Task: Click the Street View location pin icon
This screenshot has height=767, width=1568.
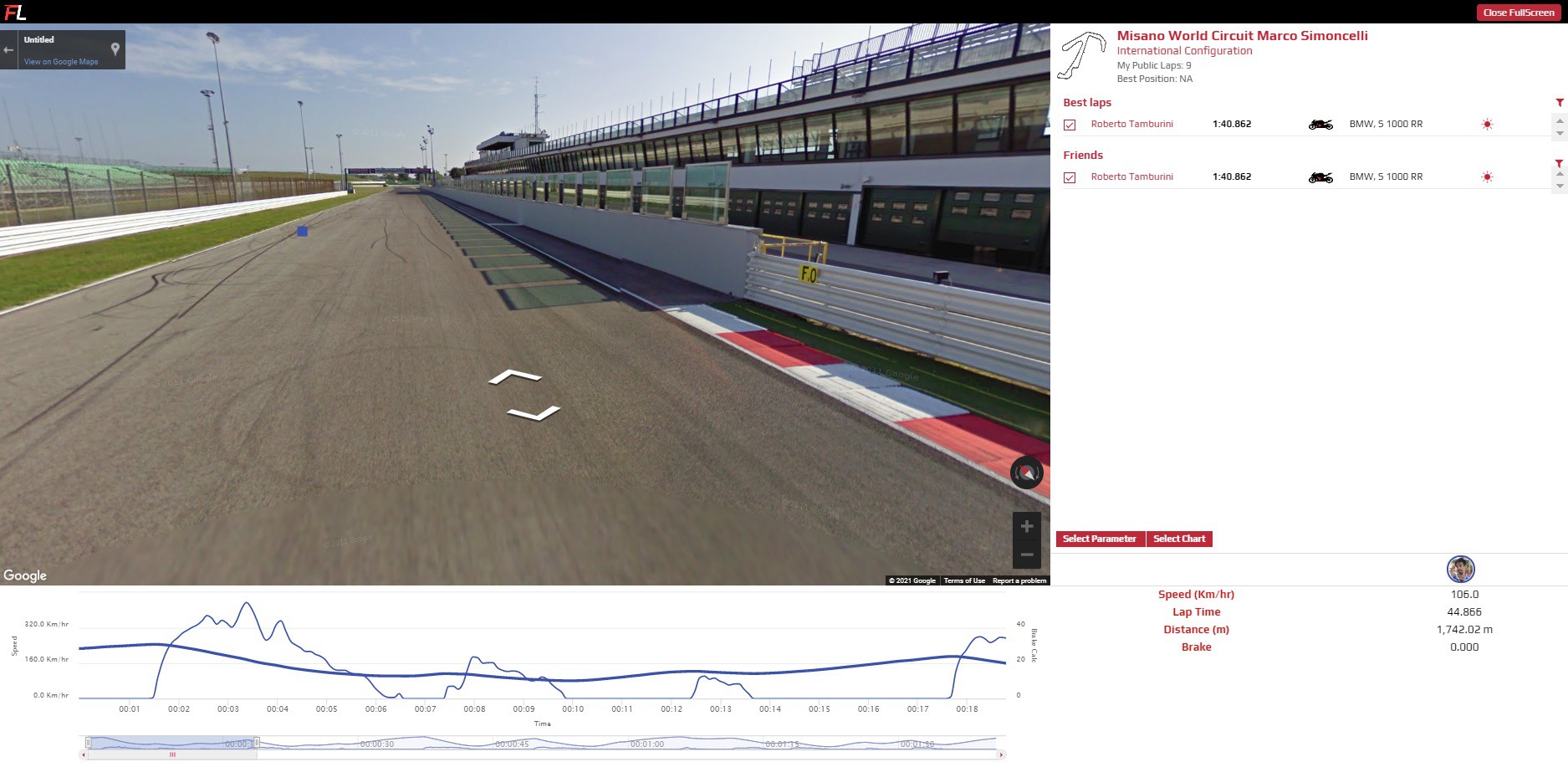Action: coord(115,49)
